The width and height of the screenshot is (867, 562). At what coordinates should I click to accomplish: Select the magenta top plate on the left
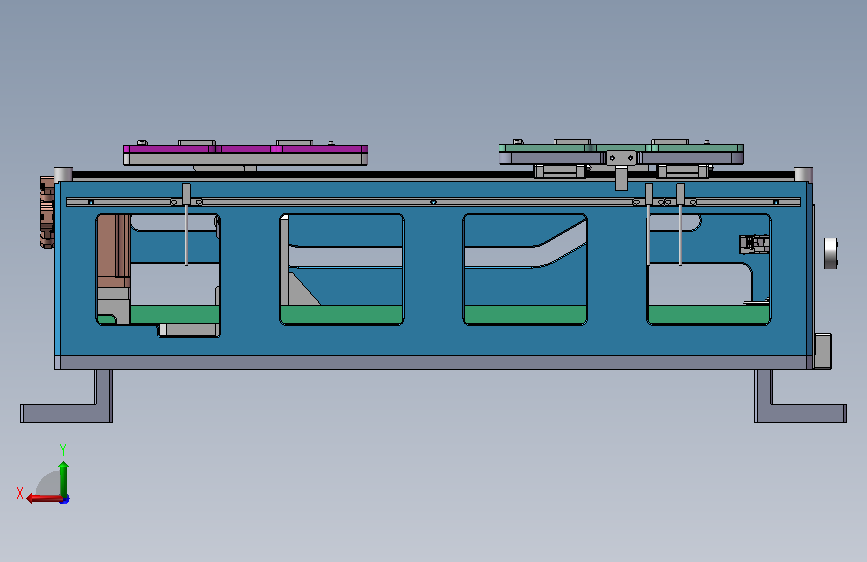pyautogui.click(x=245, y=149)
